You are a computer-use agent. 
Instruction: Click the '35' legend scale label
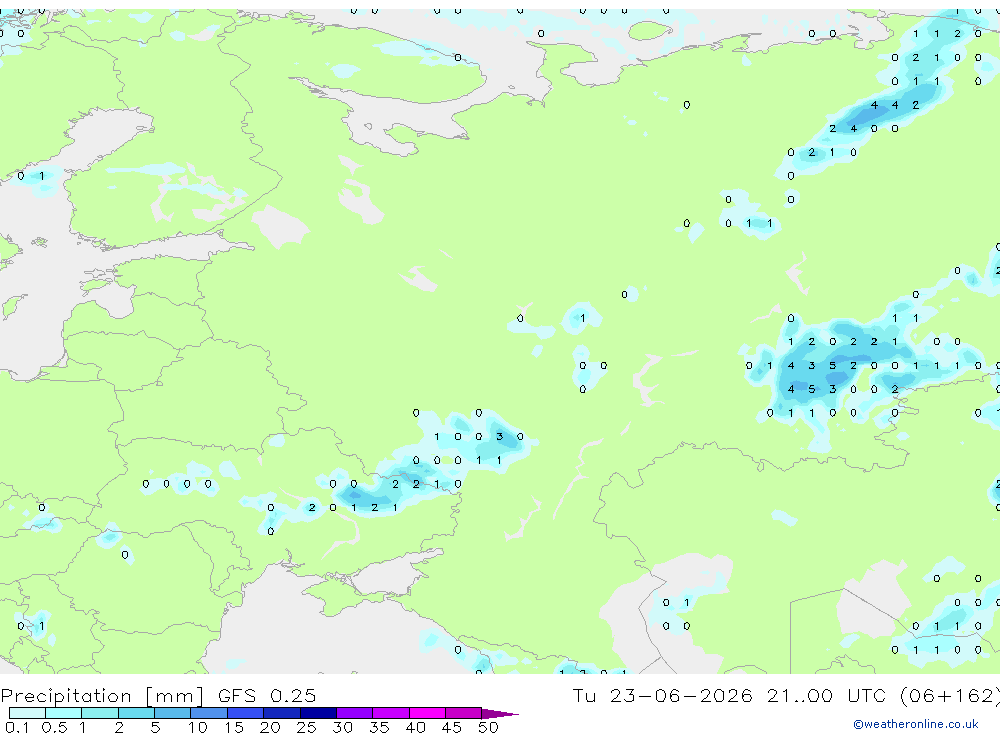(379, 727)
